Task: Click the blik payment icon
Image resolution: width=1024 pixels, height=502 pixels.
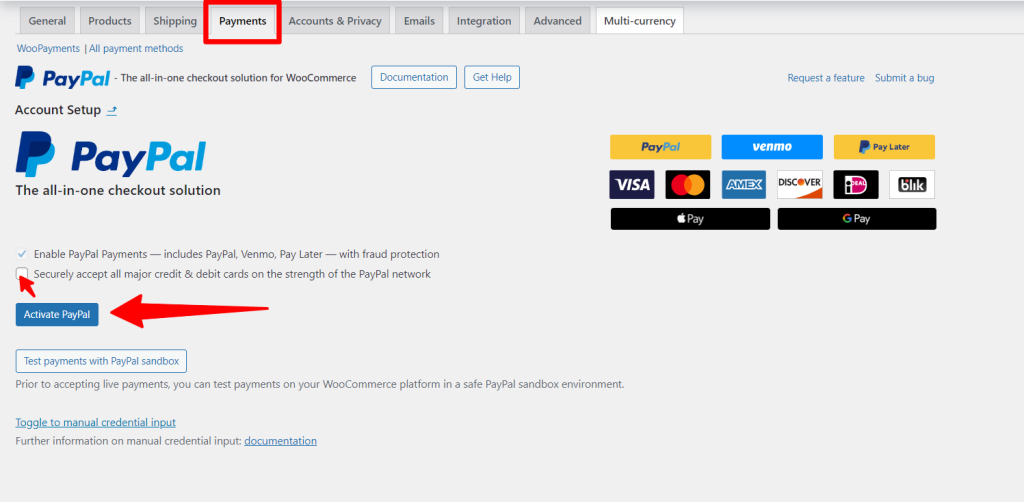Action: pos(912,185)
